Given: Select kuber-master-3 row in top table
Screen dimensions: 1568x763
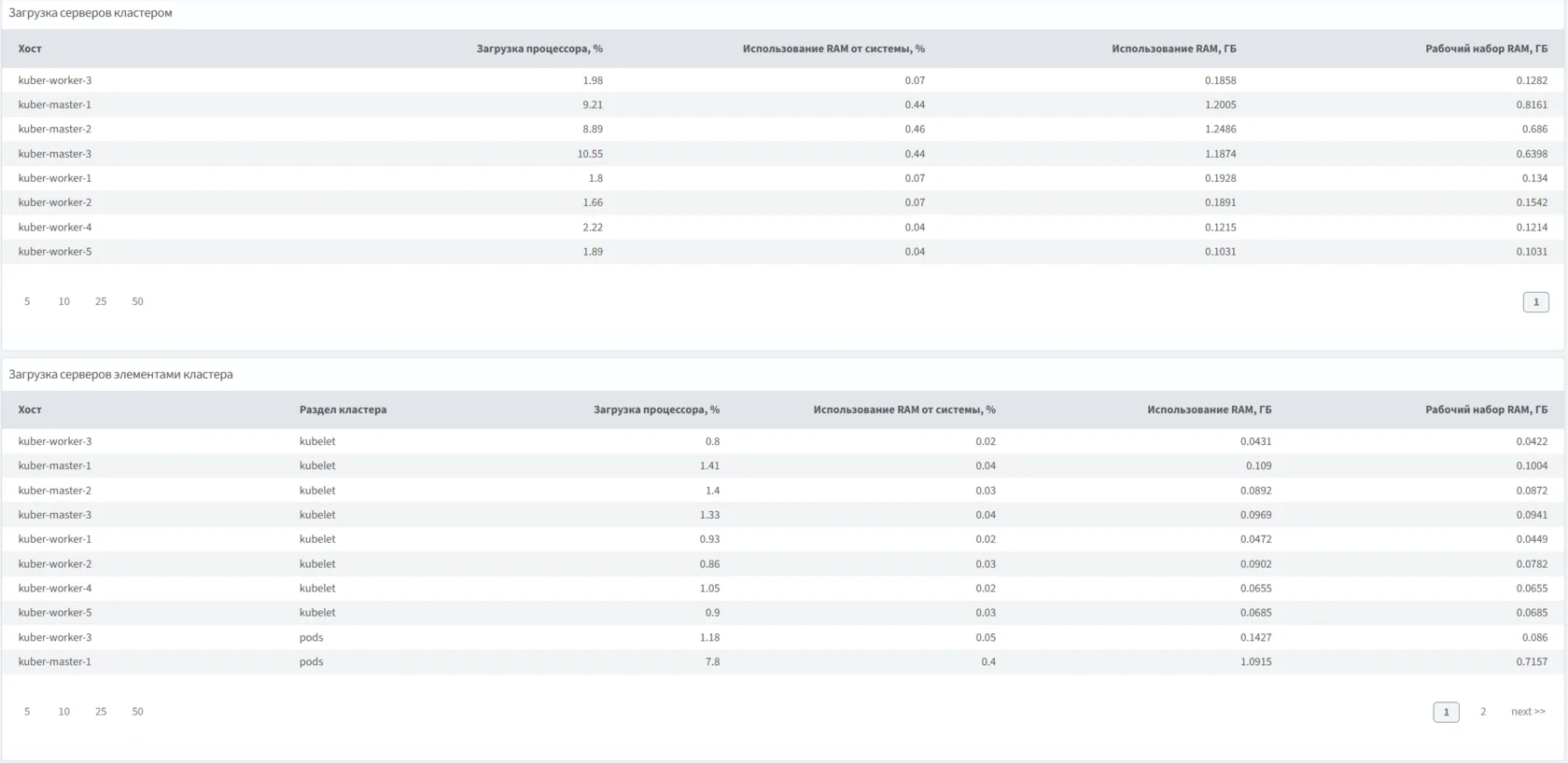Looking at the screenshot, I should pos(55,154).
